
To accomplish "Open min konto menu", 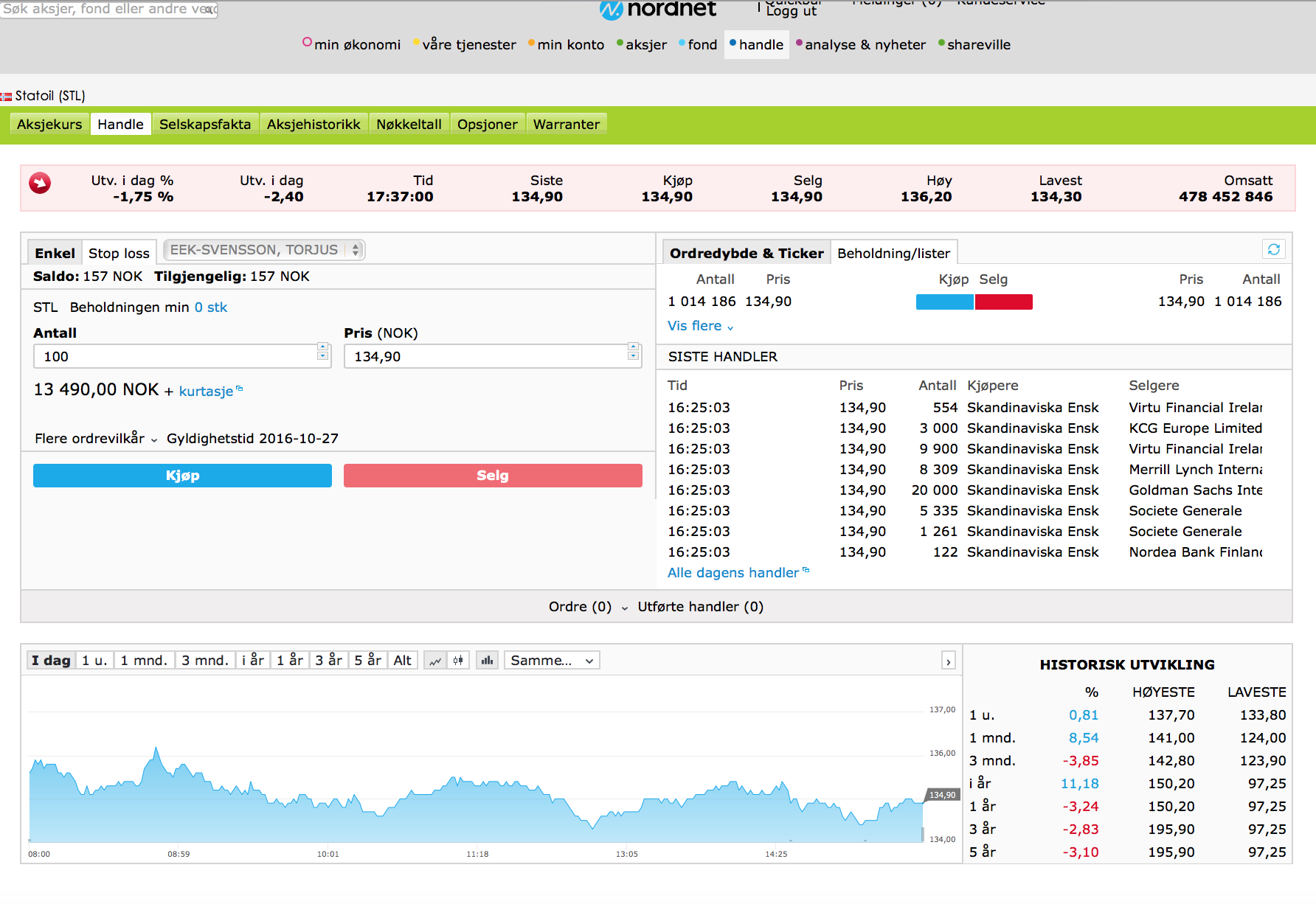I will pos(566,44).
